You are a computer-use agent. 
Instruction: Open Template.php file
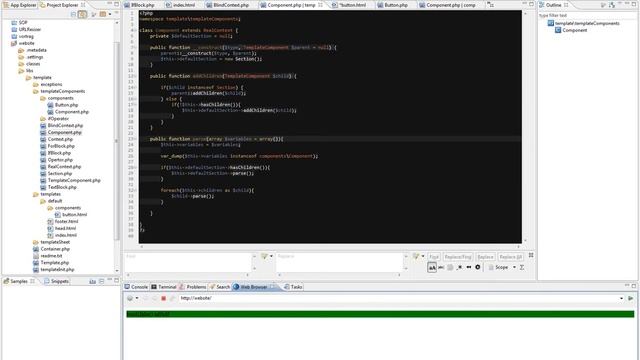(51, 263)
